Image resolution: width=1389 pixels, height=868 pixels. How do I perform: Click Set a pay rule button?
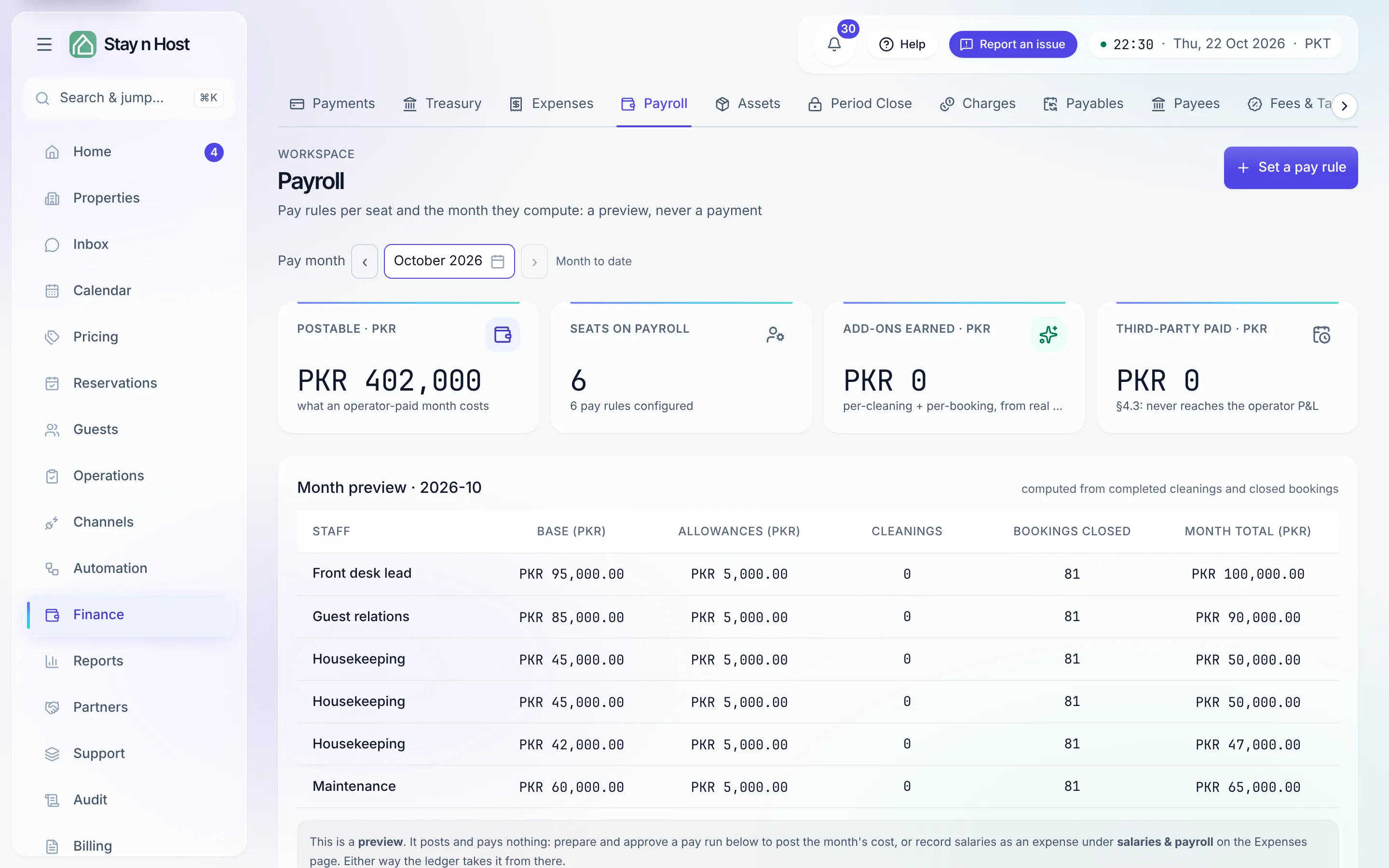[x=1290, y=168]
